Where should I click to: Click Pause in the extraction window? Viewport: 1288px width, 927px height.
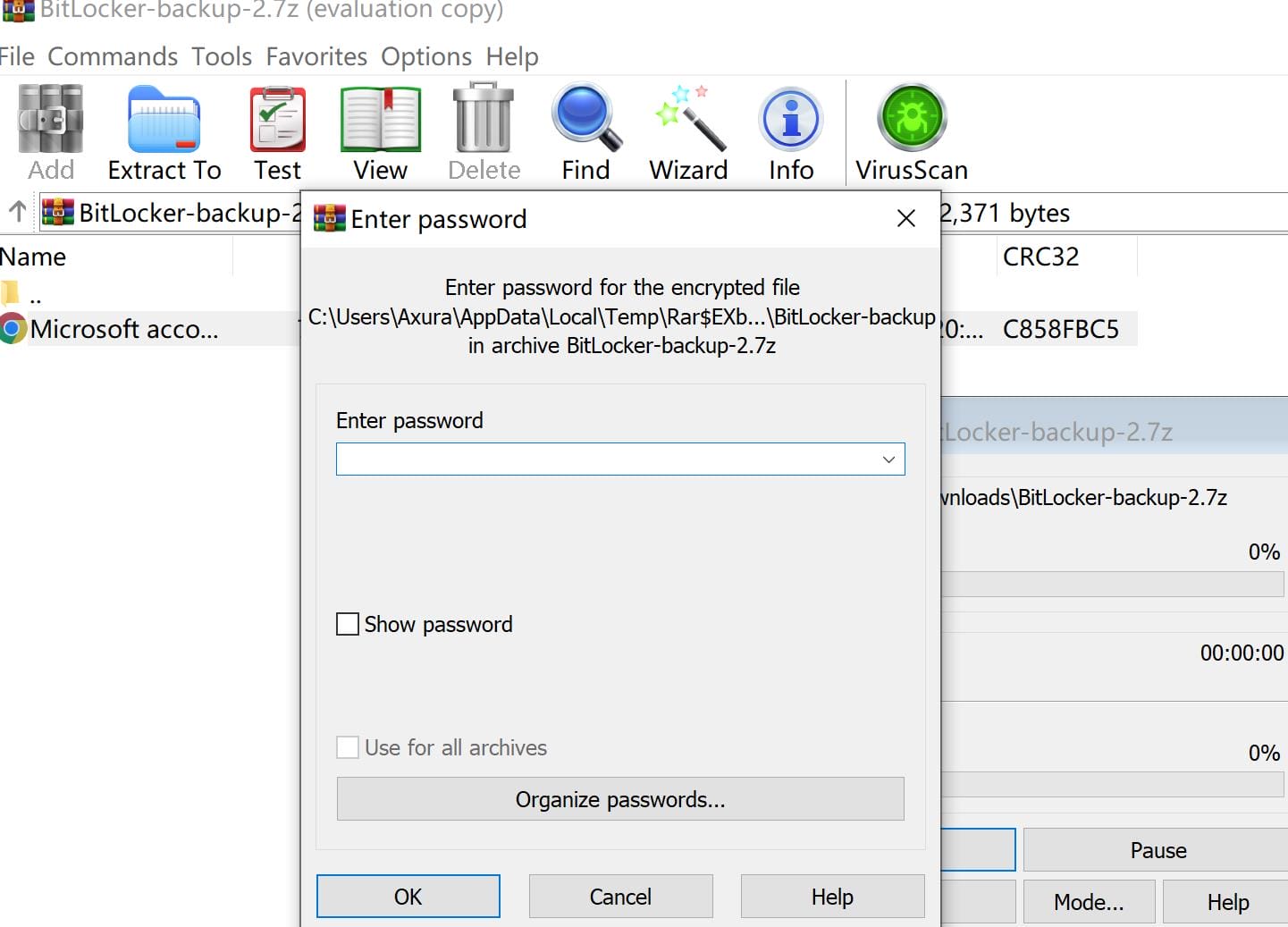click(1158, 850)
